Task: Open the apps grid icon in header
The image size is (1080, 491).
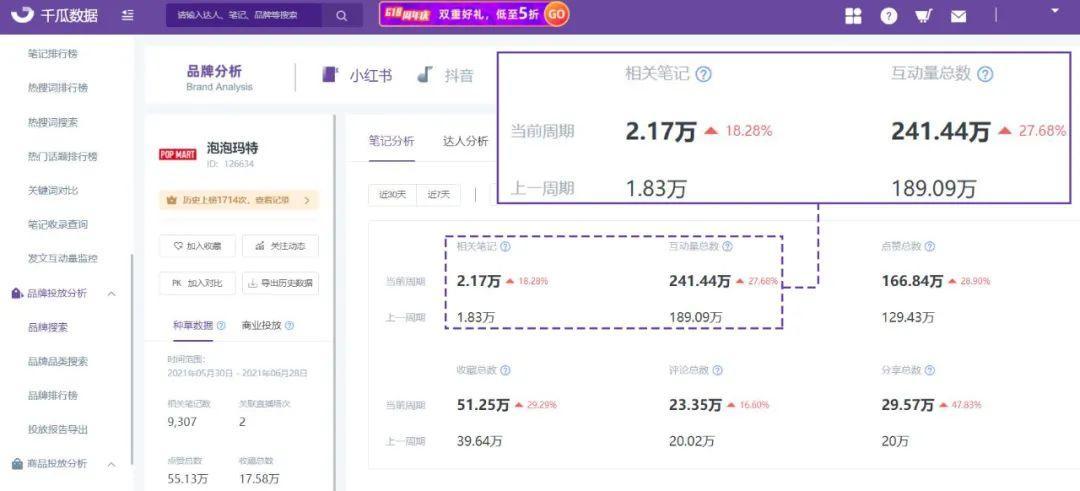Action: pyautogui.click(x=853, y=16)
